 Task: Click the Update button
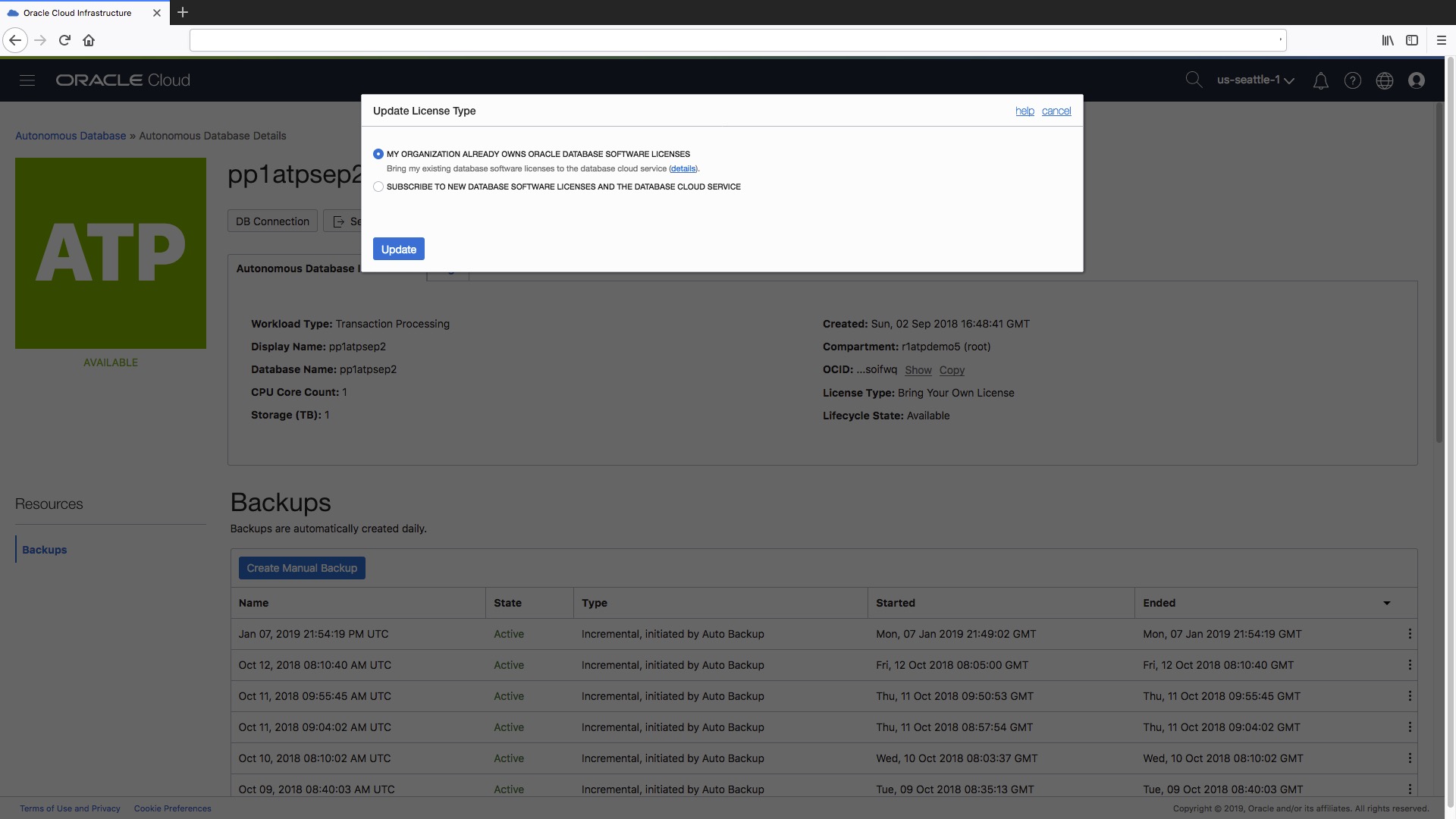[x=398, y=249]
